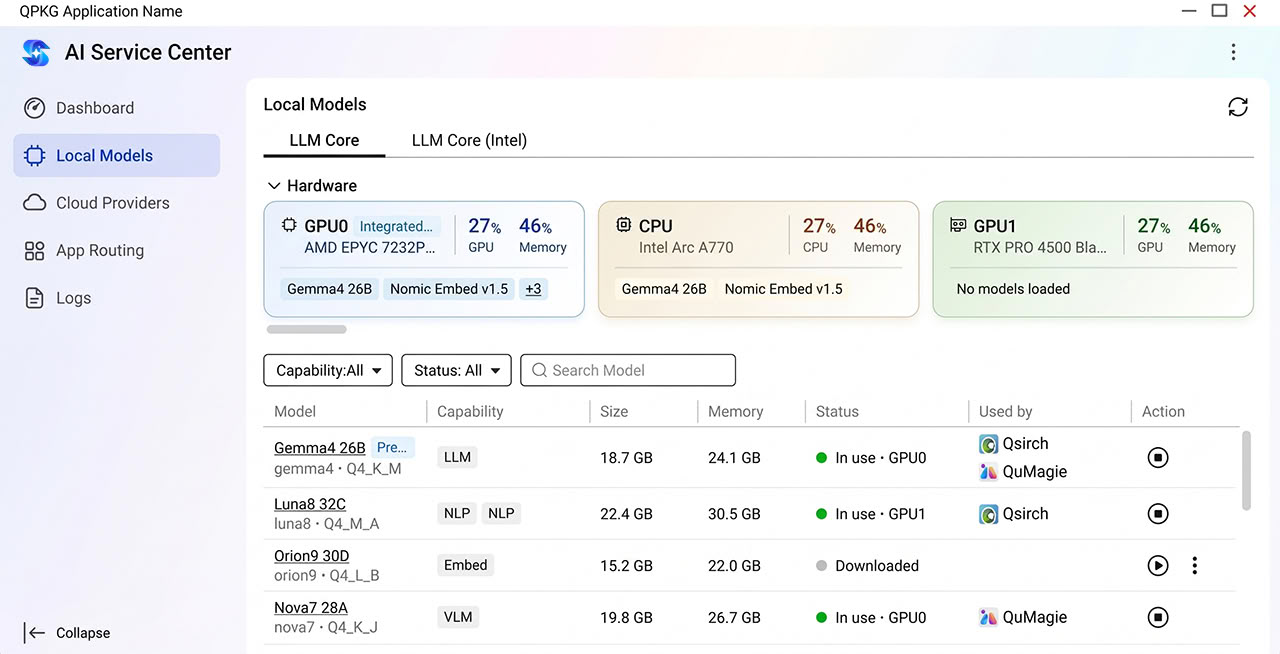Start the Orion9 30D model
Viewport: 1280px width, 654px height.
click(1158, 566)
